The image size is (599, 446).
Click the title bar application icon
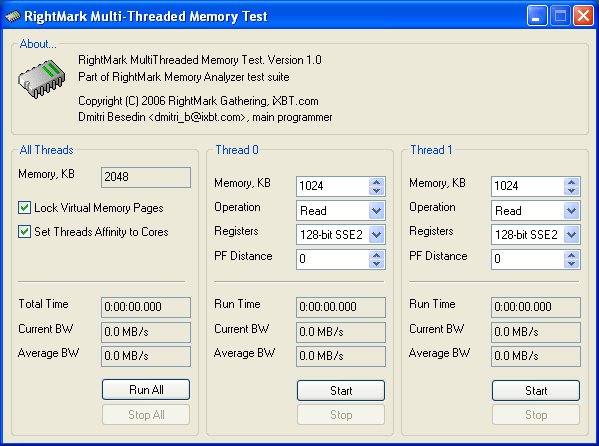click(13, 16)
